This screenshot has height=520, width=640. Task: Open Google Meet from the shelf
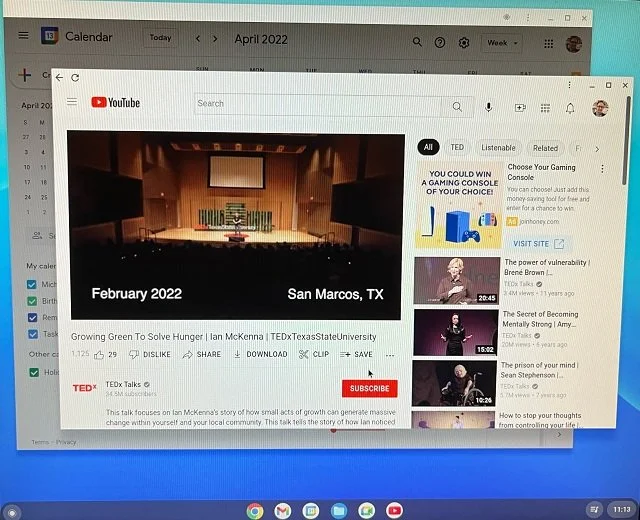(x=367, y=510)
